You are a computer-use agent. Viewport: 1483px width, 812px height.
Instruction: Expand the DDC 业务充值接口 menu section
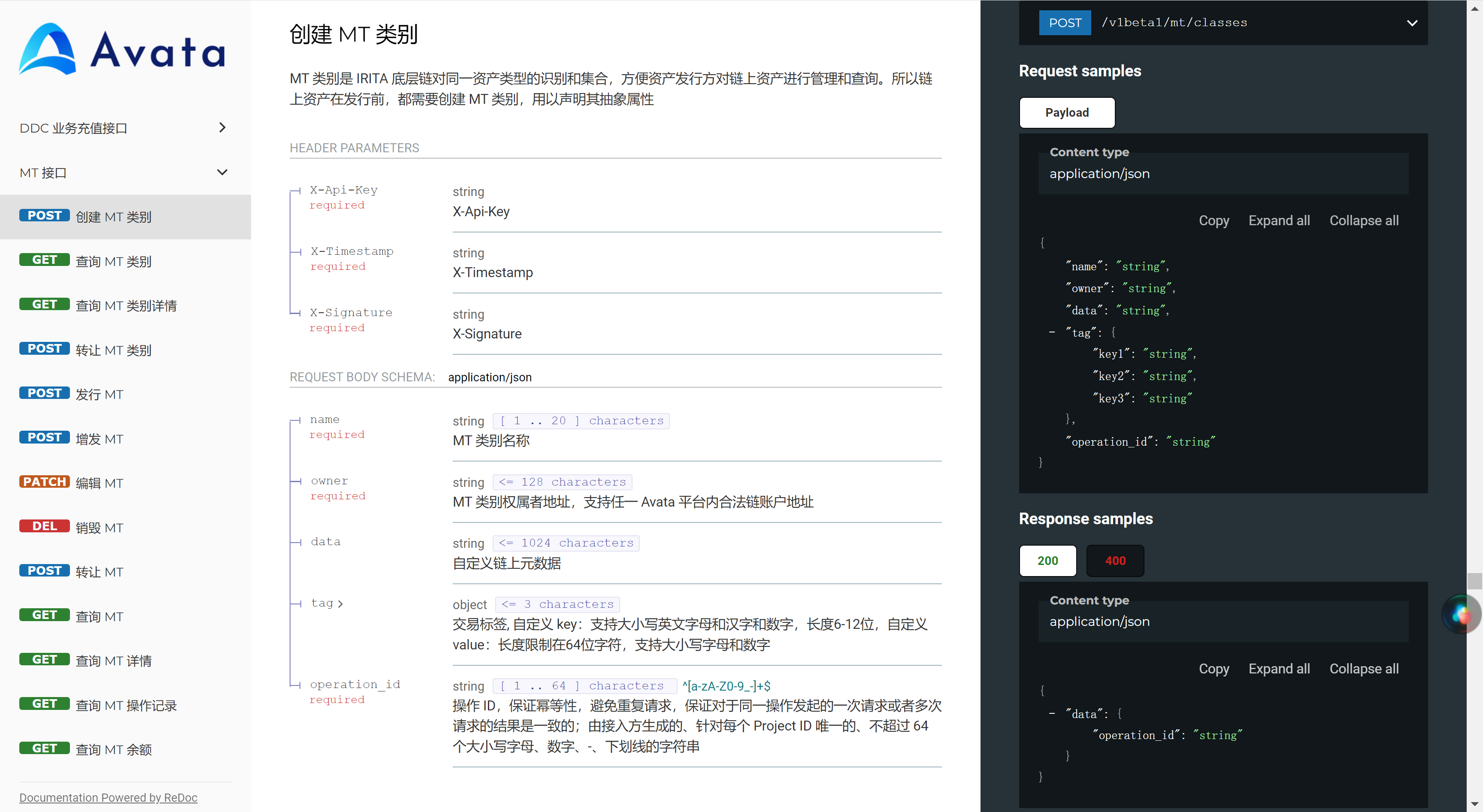125,128
